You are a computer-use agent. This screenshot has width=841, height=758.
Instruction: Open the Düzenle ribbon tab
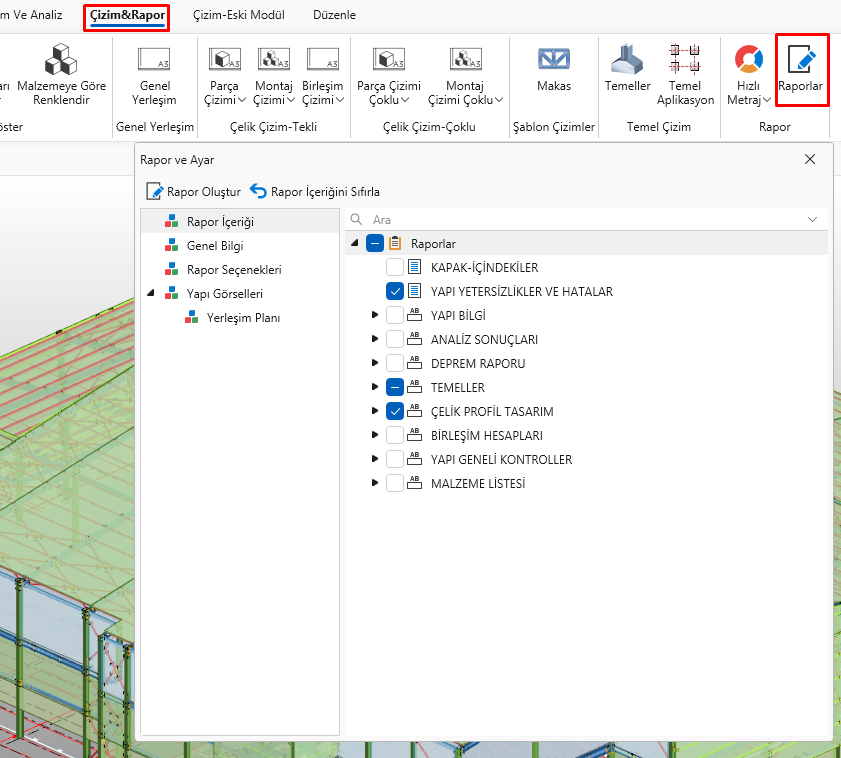[x=334, y=15]
